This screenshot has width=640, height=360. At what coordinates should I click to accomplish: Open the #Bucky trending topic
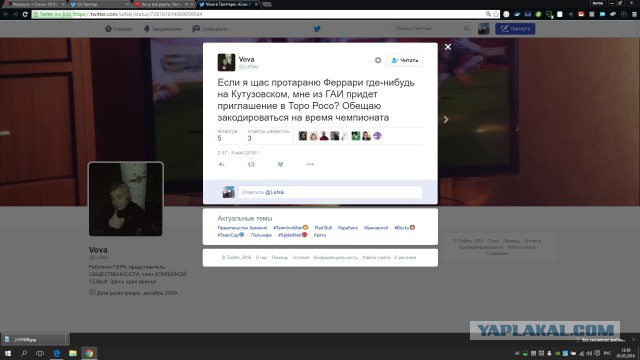point(404,228)
